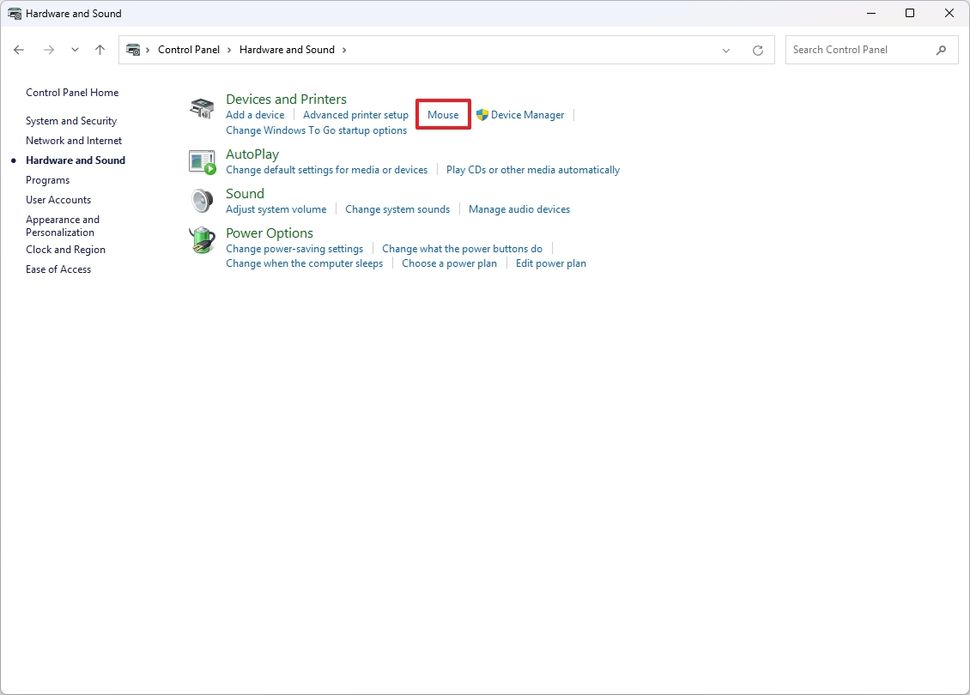Click the Power Options battery icon
Viewport: 970px width, 695px height.
(x=201, y=240)
